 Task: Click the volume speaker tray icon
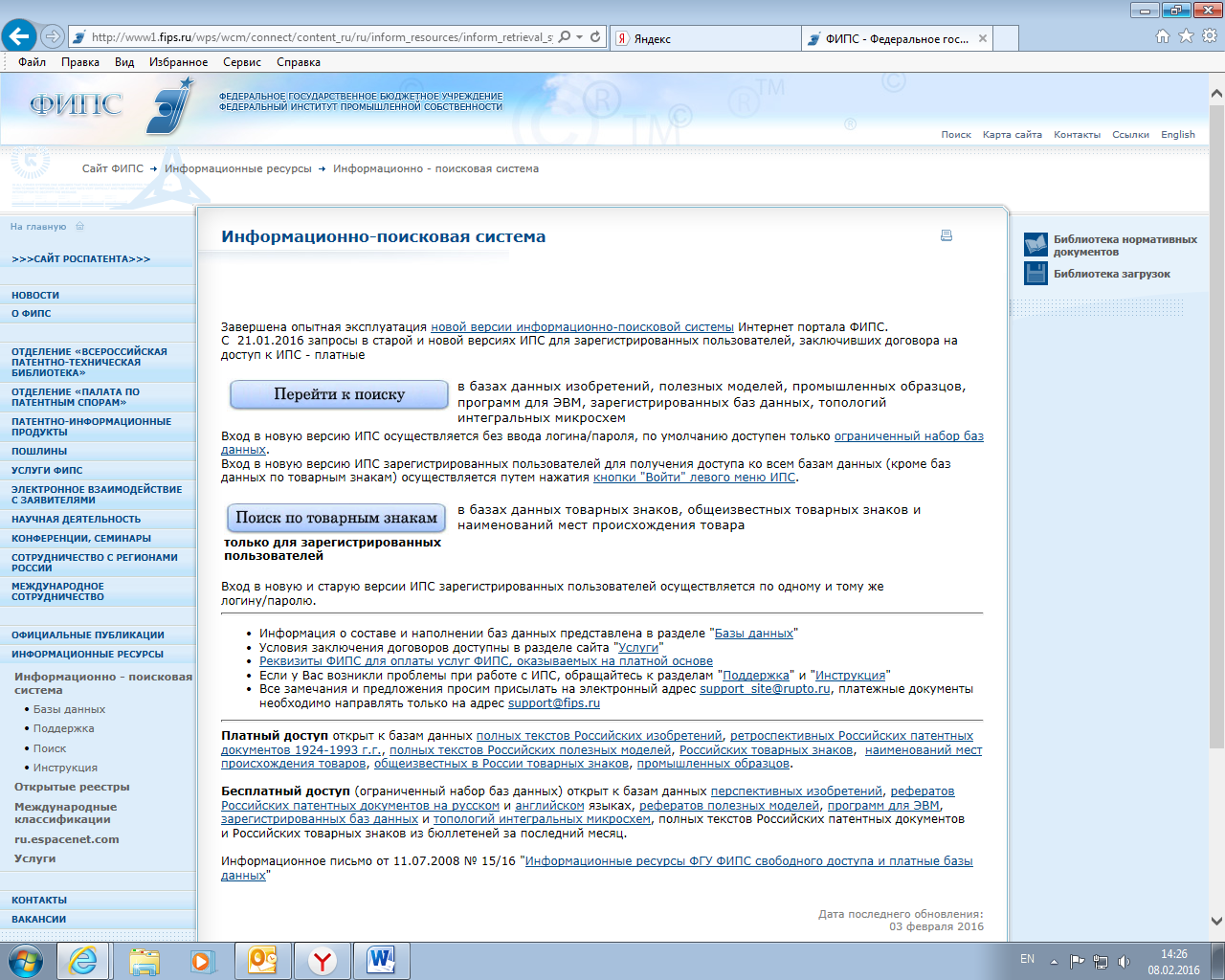click(1124, 962)
